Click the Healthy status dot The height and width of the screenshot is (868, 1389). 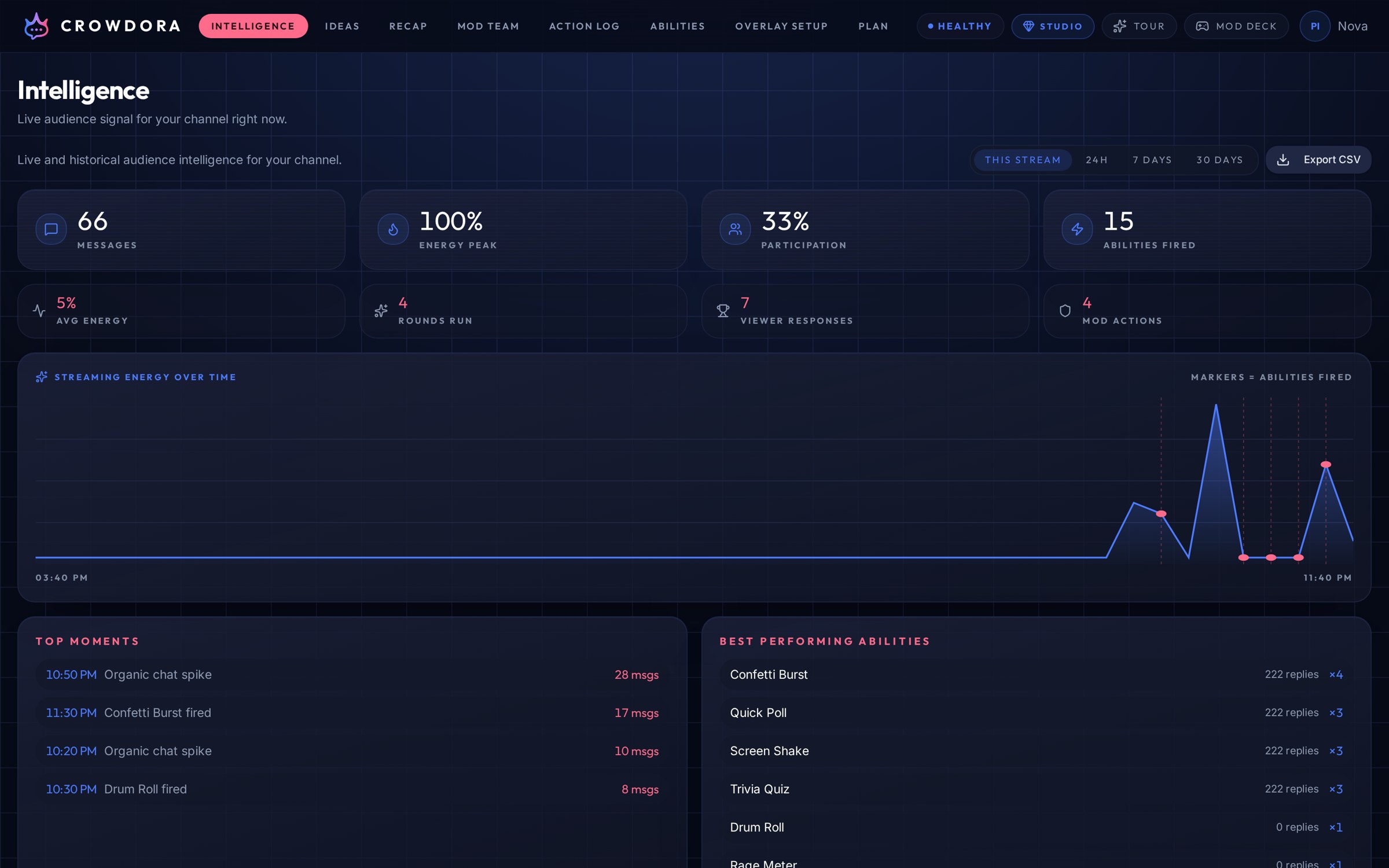pos(931,26)
